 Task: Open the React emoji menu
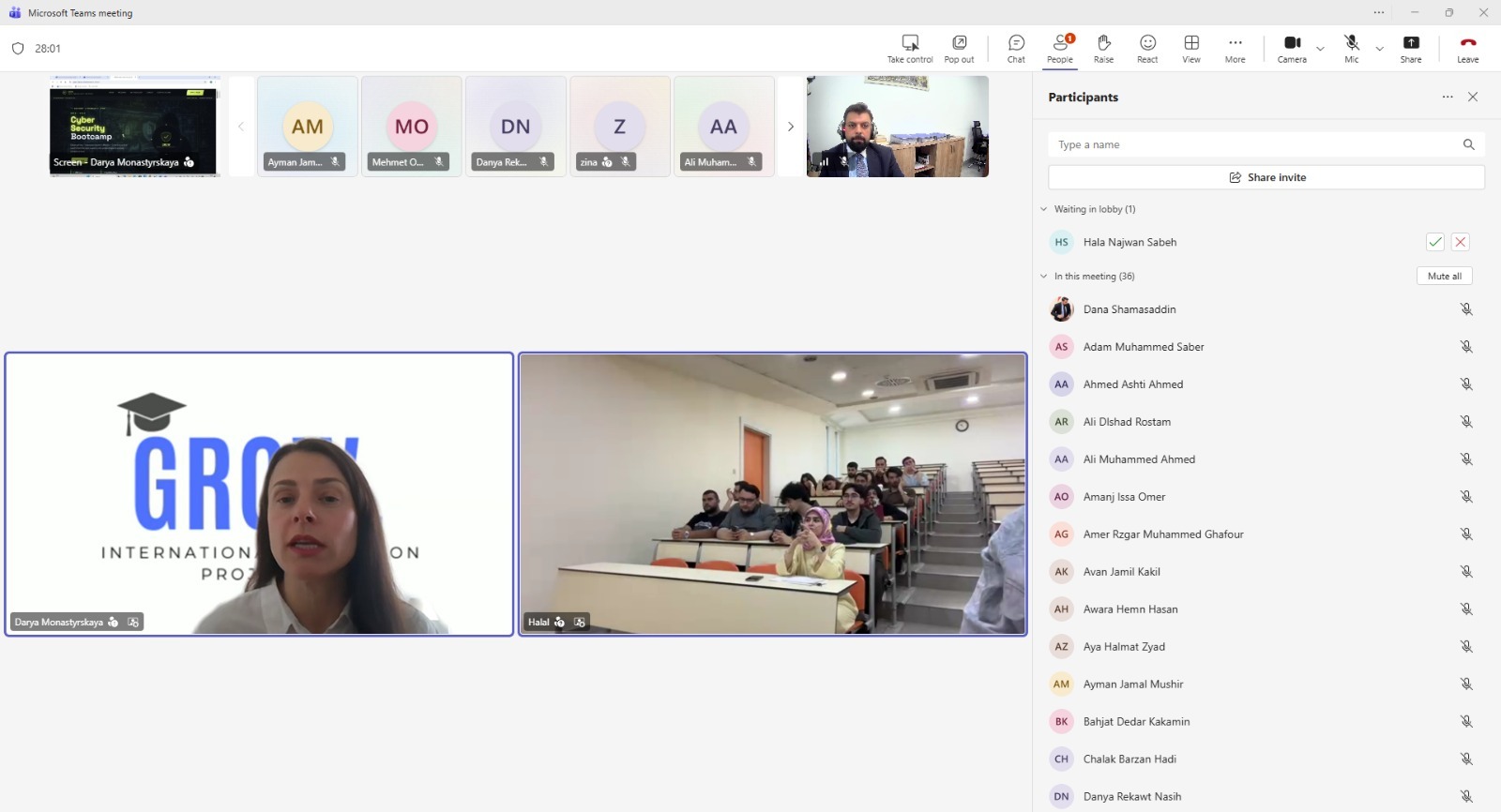(x=1147, y=48)
